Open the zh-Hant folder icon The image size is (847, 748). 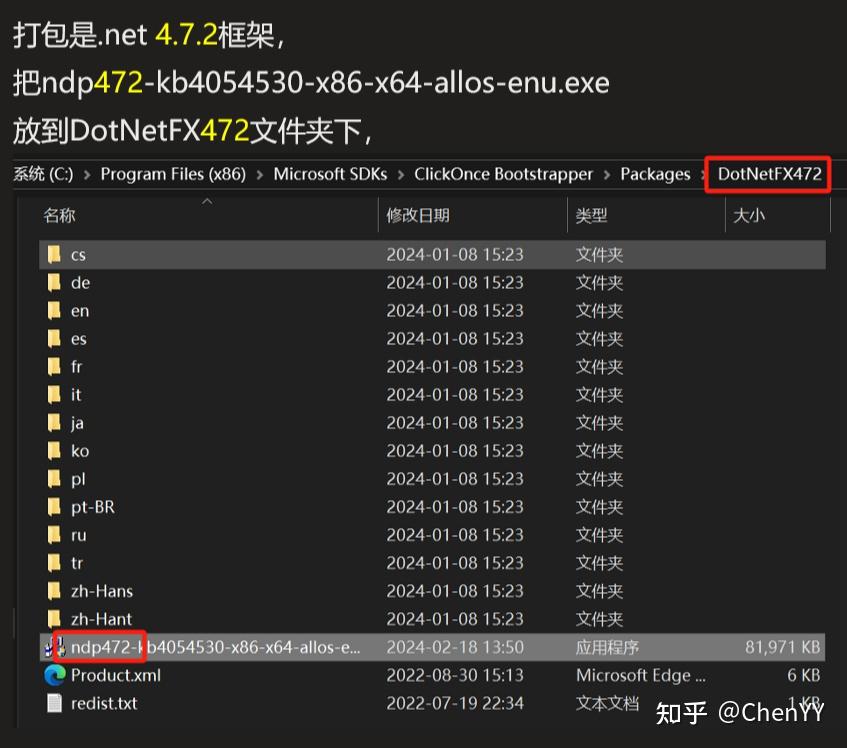pyautogui.click(x=55, y=619)
